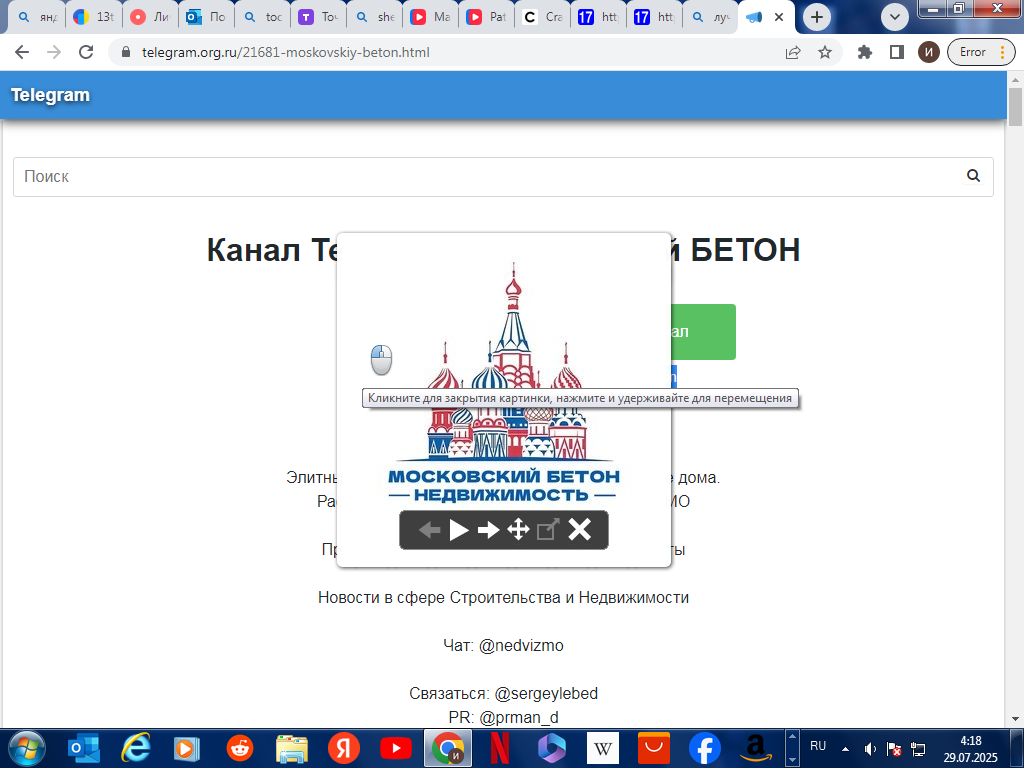Click the address bar URL

(286, 52)
